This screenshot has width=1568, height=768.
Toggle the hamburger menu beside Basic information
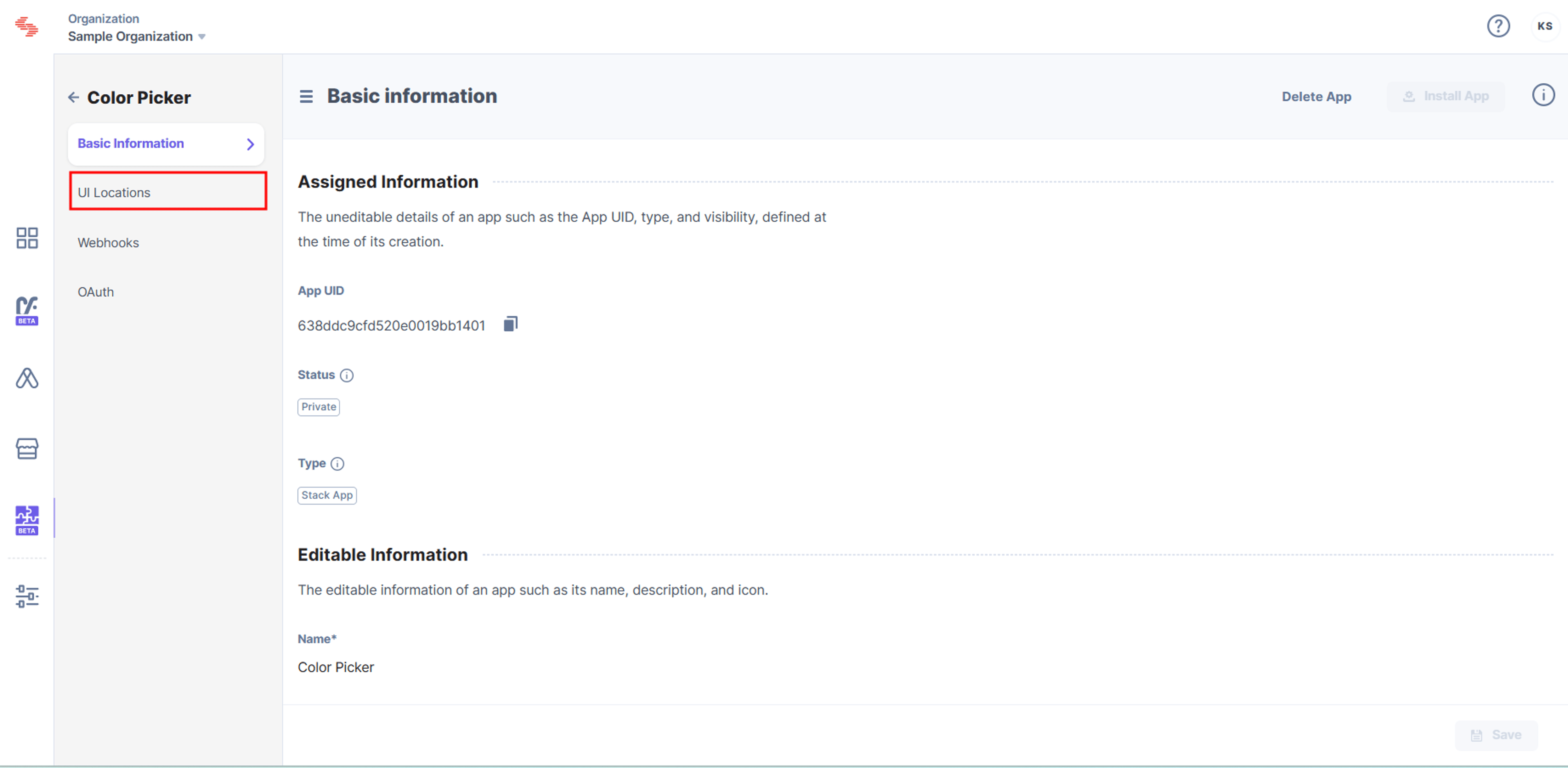click(306, 96)
